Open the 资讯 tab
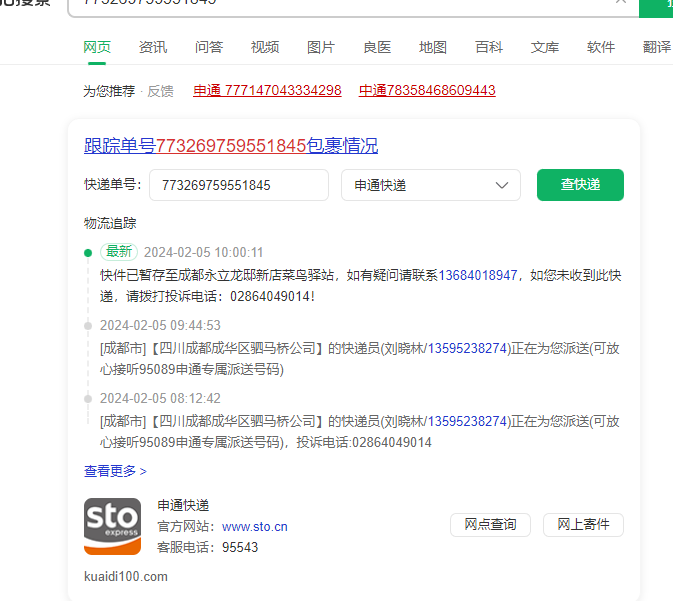Viewport: 673px width, 601px height. click(x=153, y=47)
